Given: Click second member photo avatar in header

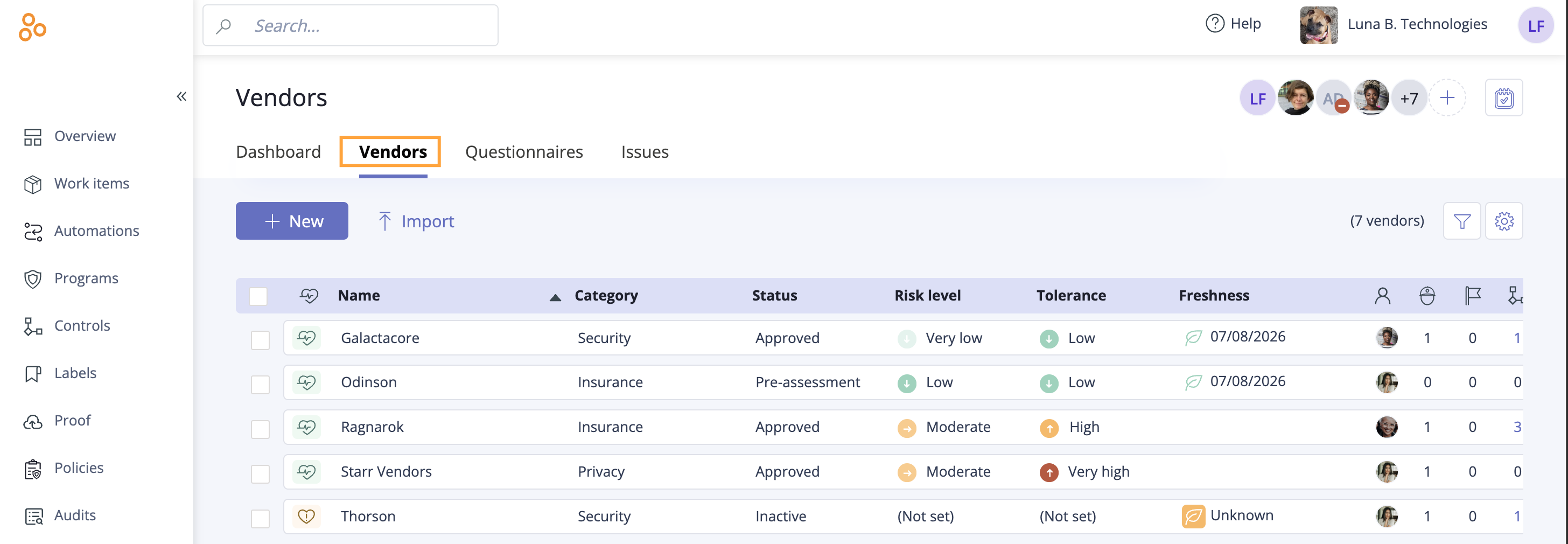Looking at the screenshot, I should [x=1296, y=98].
